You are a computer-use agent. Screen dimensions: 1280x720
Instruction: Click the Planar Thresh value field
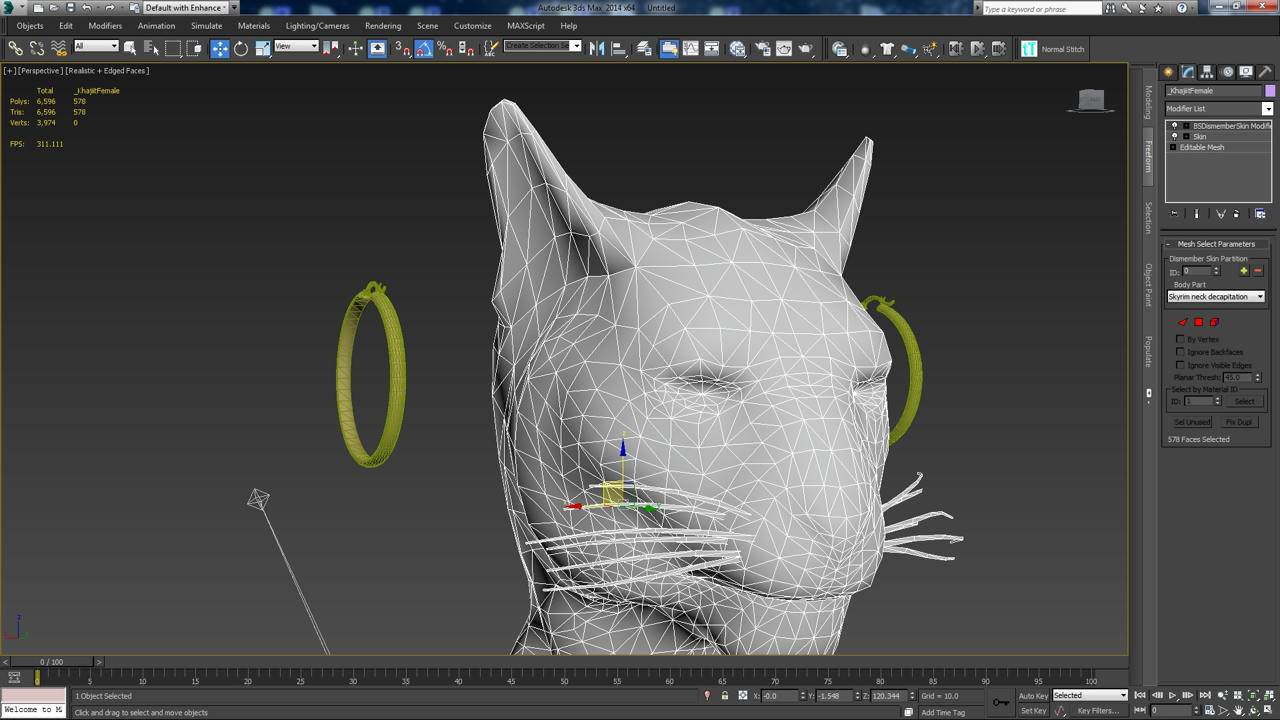click(x=1238, y=378)
